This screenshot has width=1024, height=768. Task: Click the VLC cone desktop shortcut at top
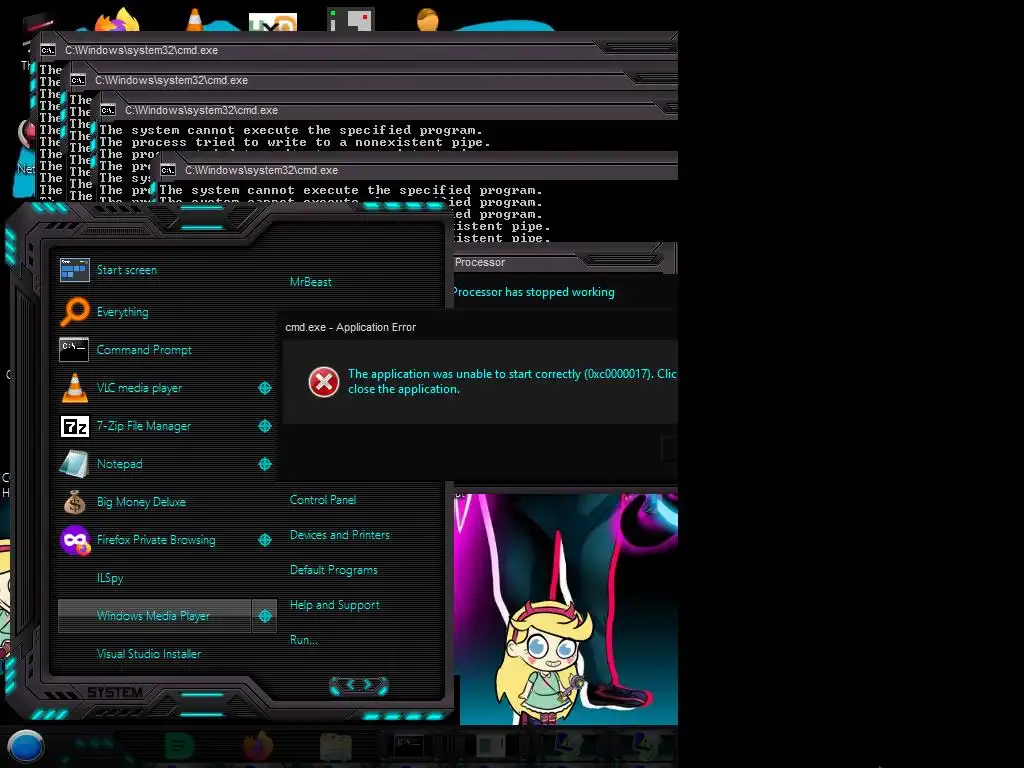coord(195,20)
